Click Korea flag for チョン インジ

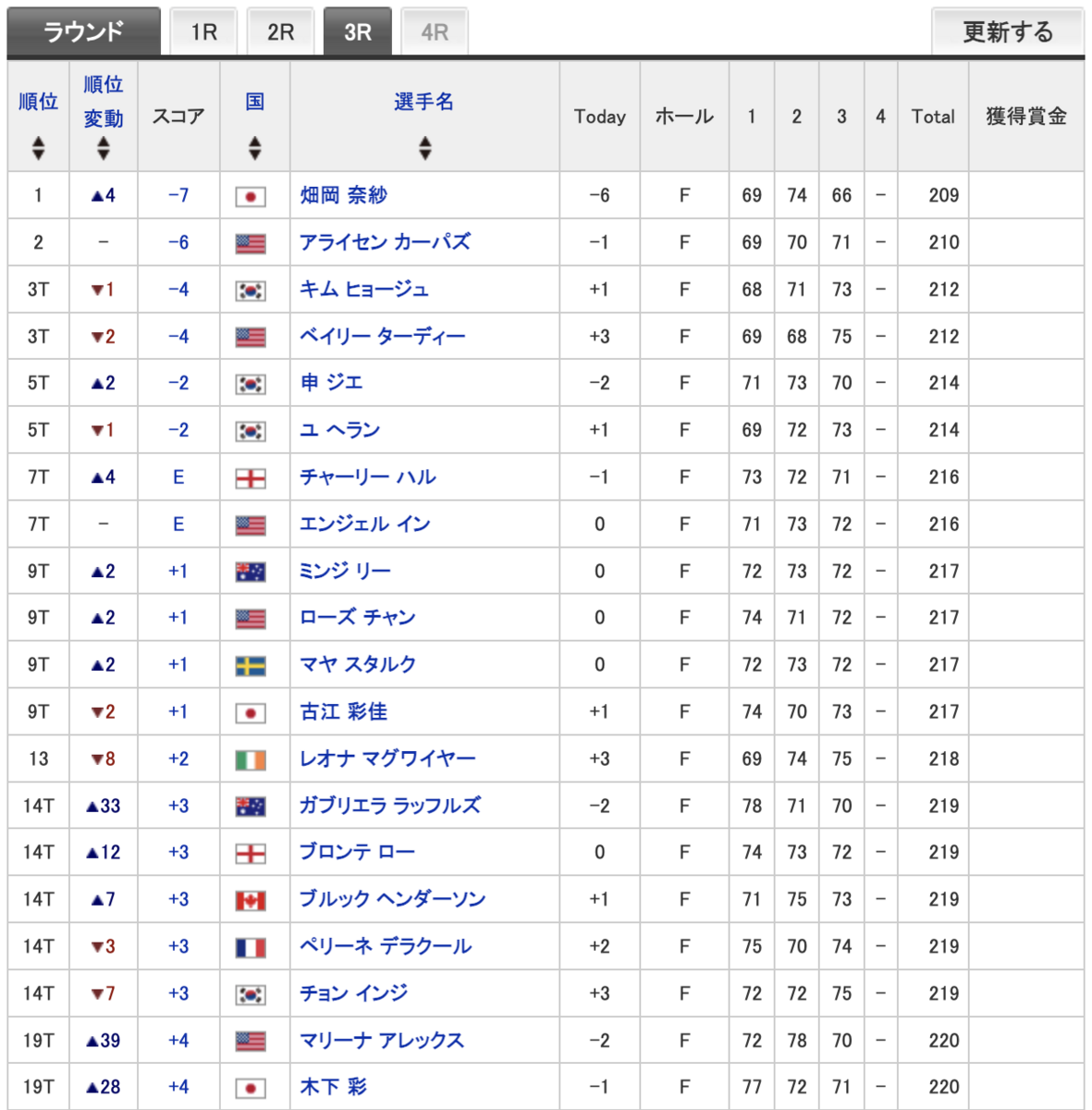[251, 995]
